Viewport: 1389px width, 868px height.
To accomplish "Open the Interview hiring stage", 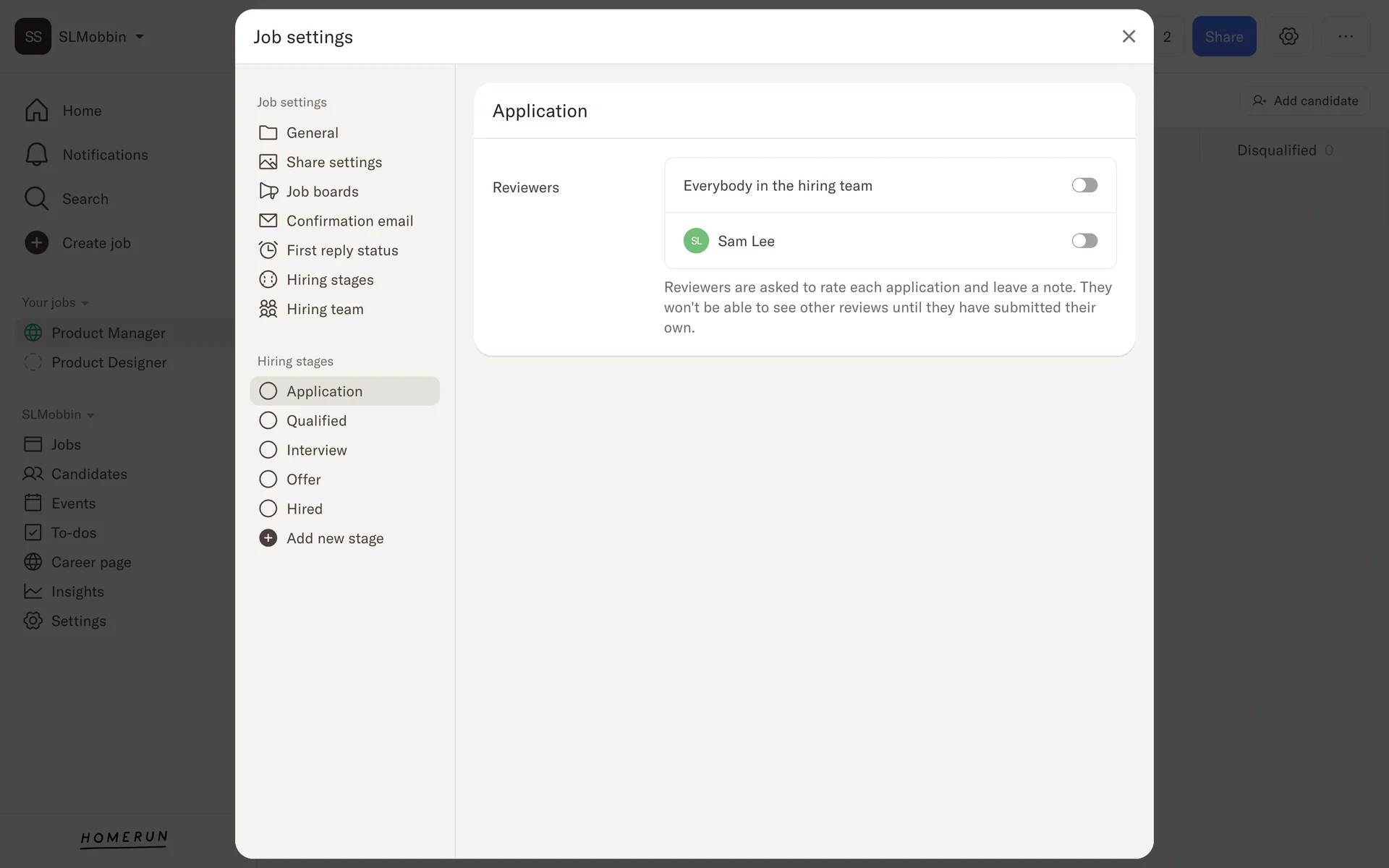I will point(316,450).
